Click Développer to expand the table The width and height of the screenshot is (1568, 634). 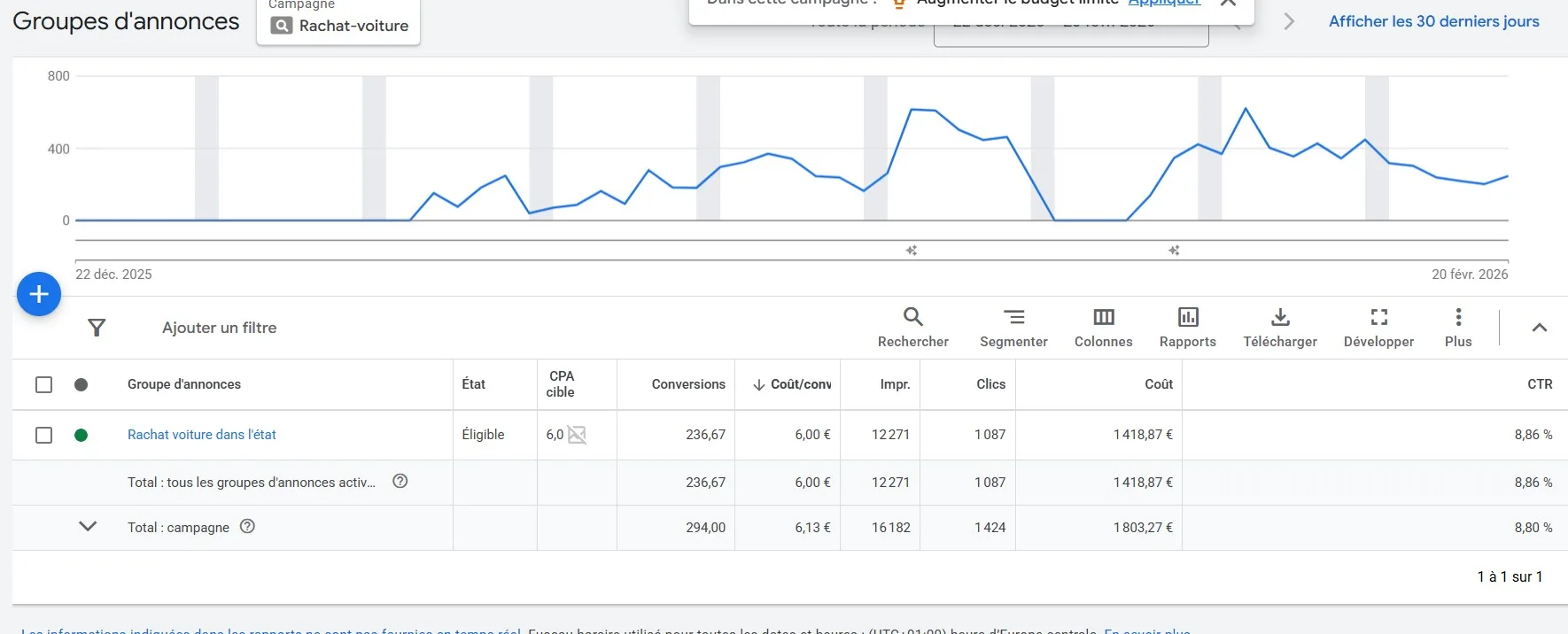click(1378, 328)
